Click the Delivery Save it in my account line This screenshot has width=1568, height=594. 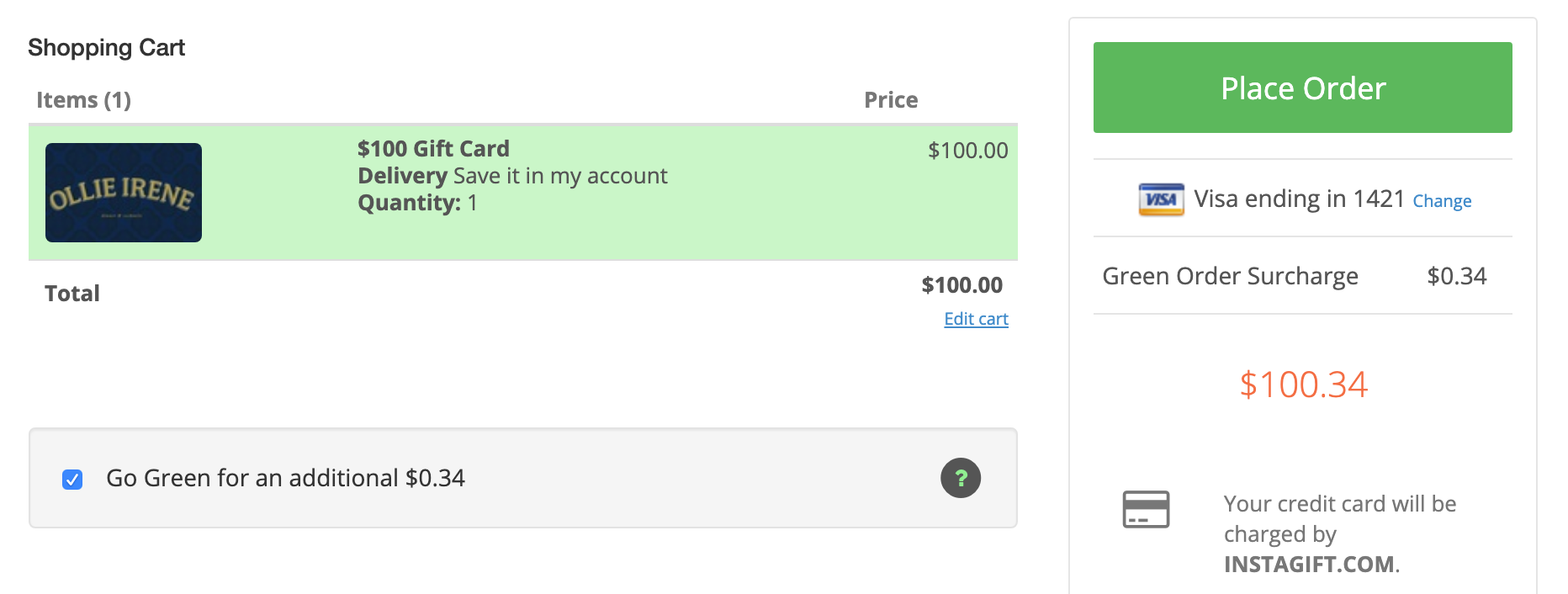[512, 176]
